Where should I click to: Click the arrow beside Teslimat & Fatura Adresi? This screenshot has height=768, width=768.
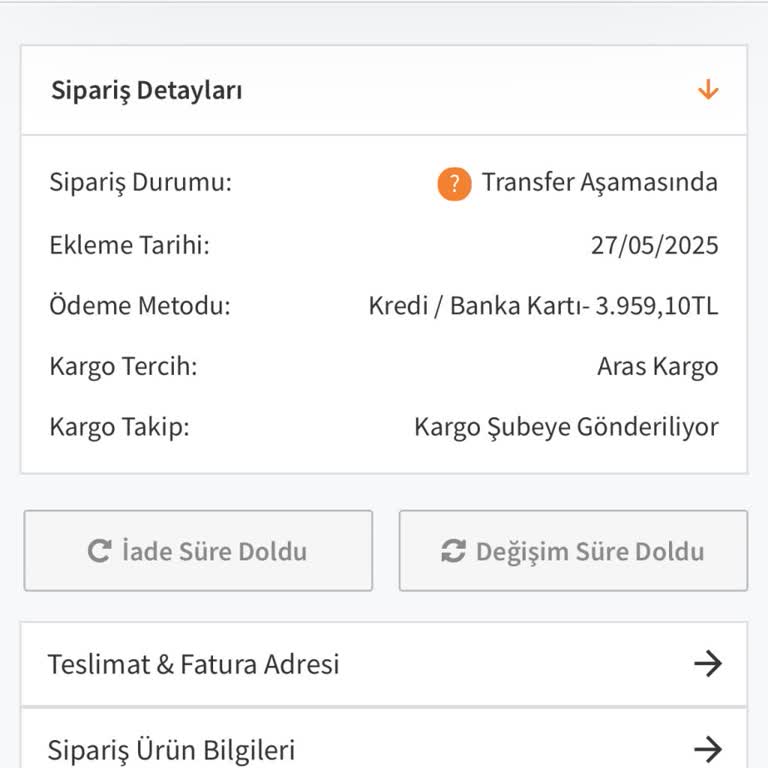(707, 664)
